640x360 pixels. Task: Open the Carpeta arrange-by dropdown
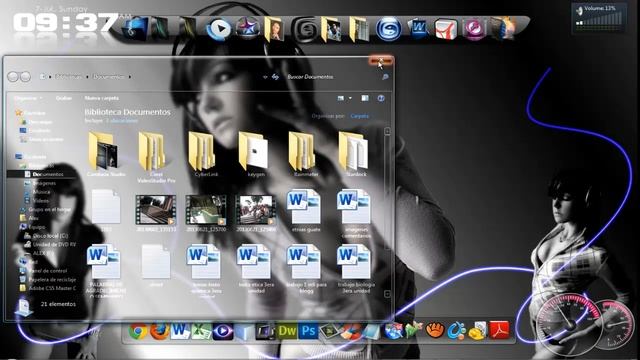pos(360,116)
